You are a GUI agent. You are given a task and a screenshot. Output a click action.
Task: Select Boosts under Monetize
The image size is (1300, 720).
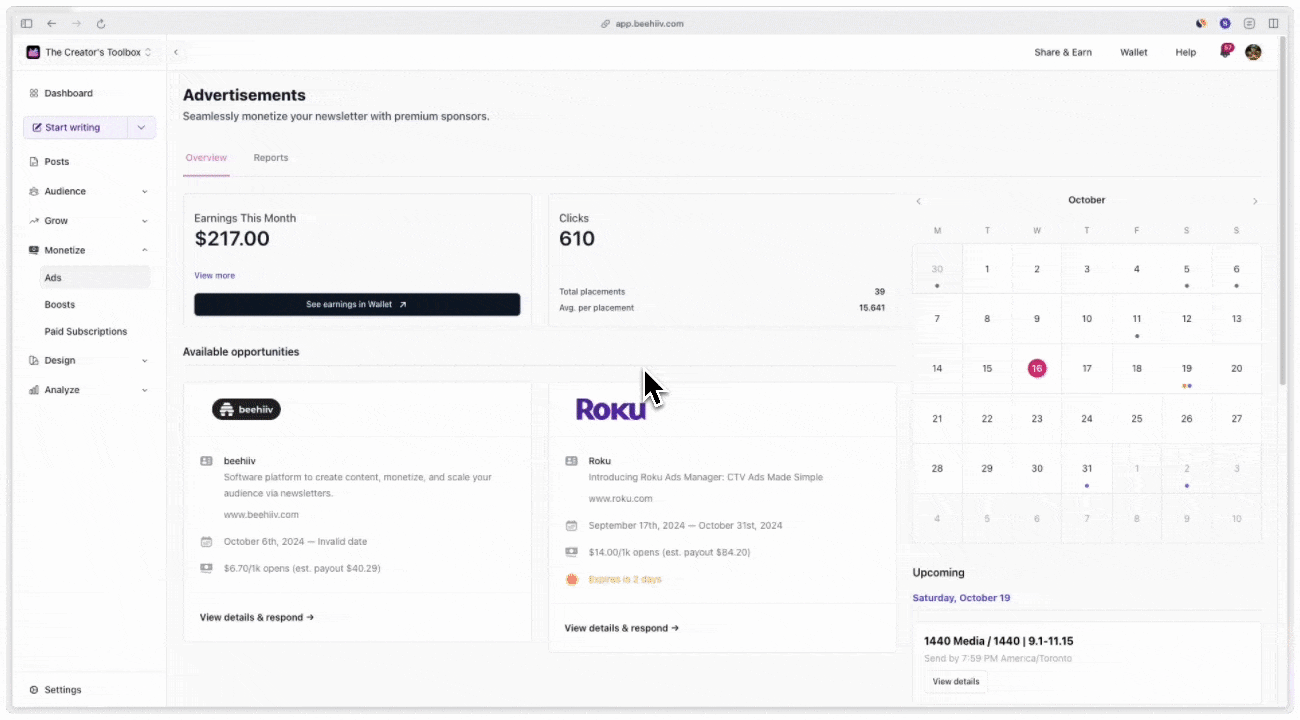click(60, 304)
